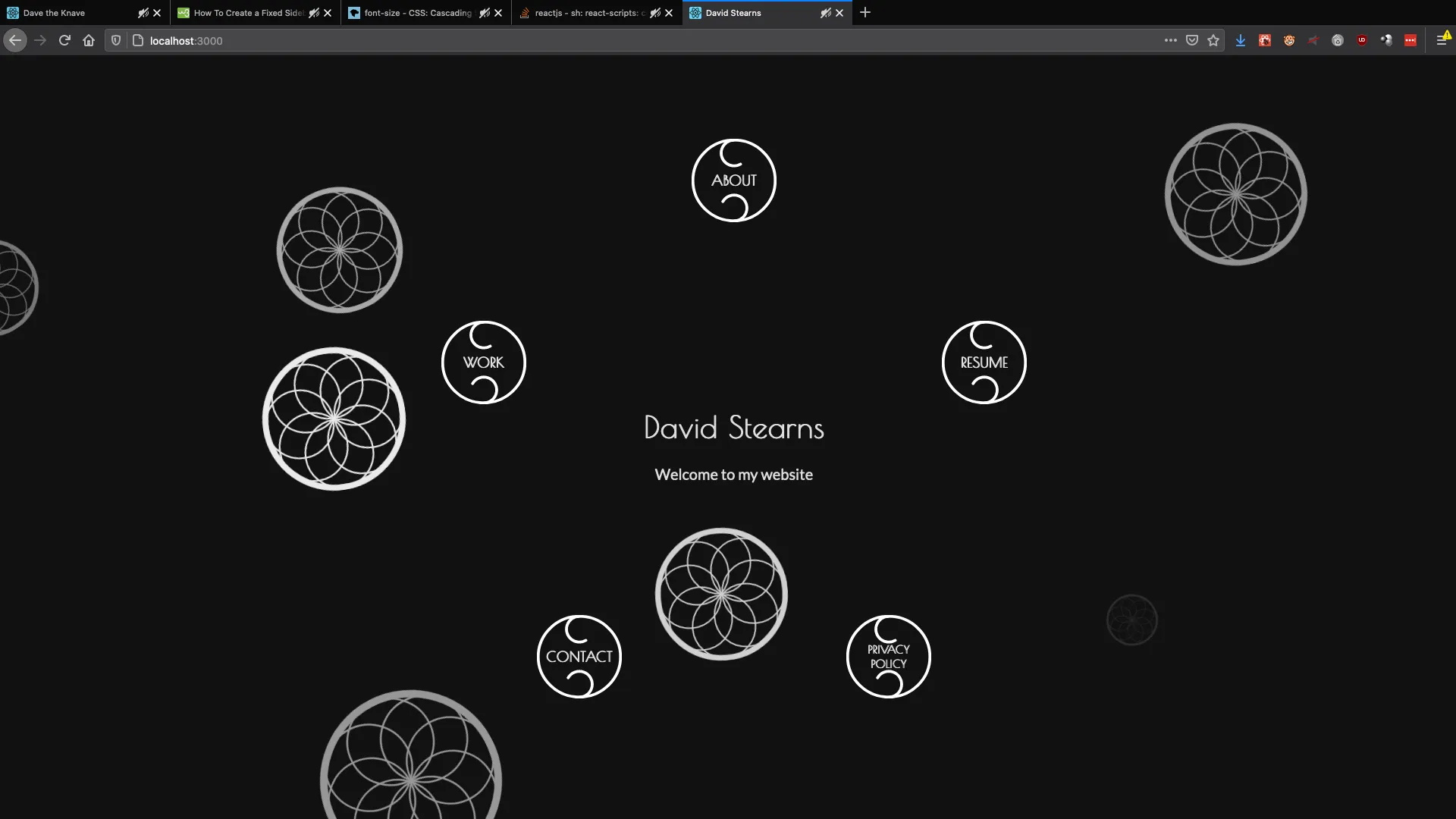
Task: Open the ABOUT circle link
Action: click(x=733, y=180)
